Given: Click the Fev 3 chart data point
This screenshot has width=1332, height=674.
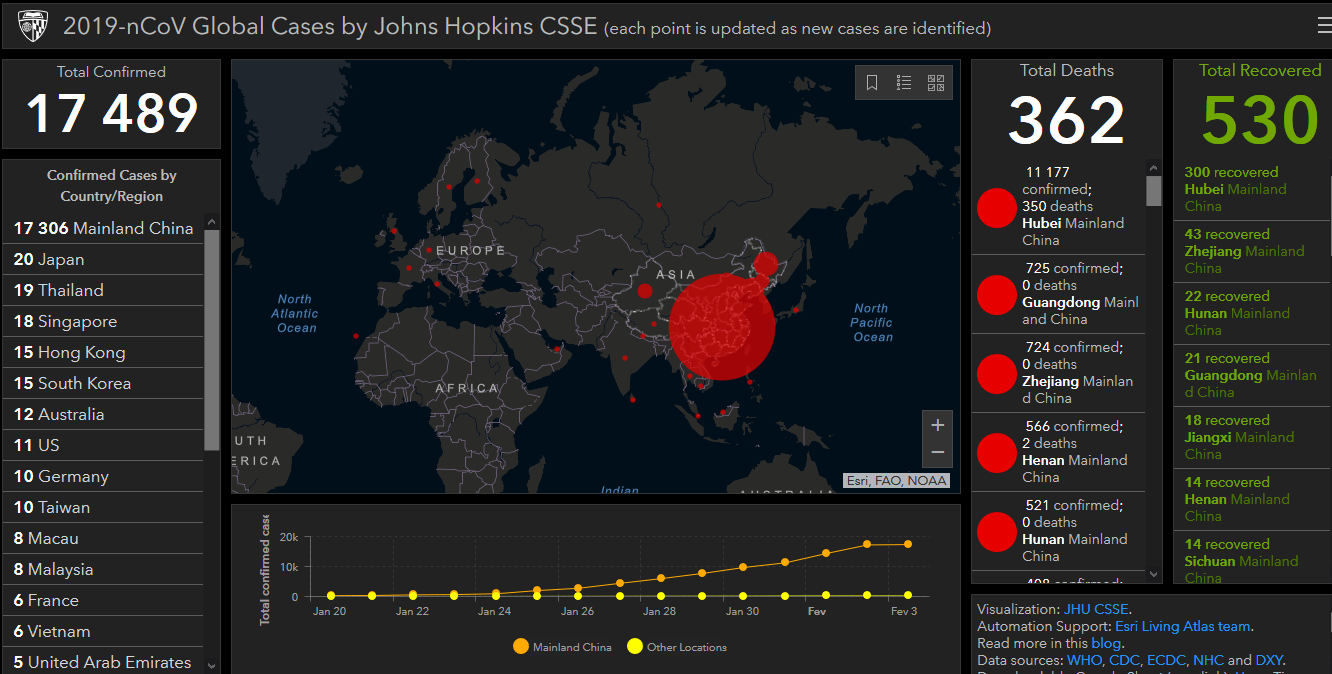Looking at the screenshot, I should [908, 544].
